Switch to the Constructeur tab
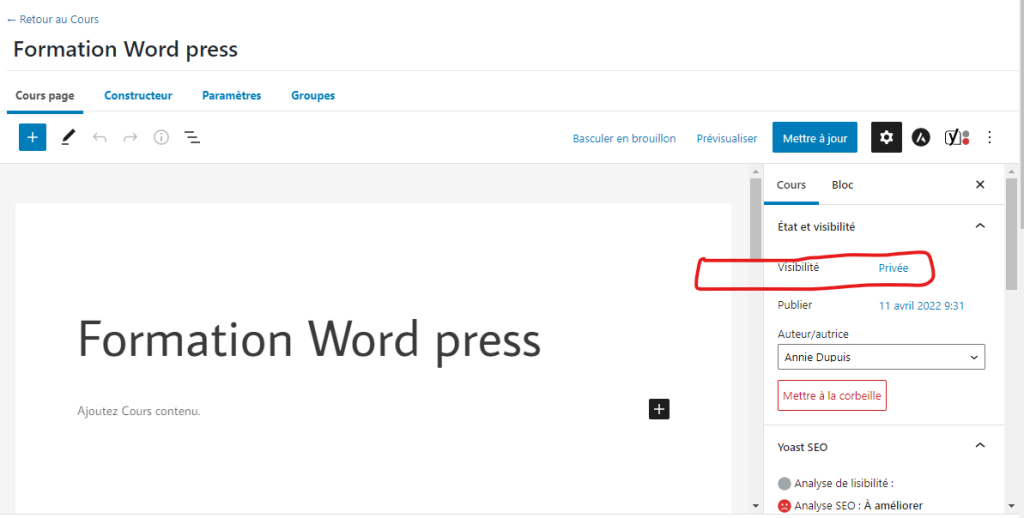The image size is (1024, 518). pyautogui.click(x=138, y=96)
